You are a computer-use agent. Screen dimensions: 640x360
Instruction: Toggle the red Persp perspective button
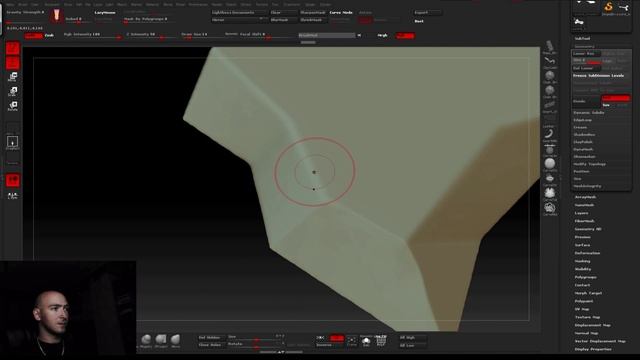[13, 180]
